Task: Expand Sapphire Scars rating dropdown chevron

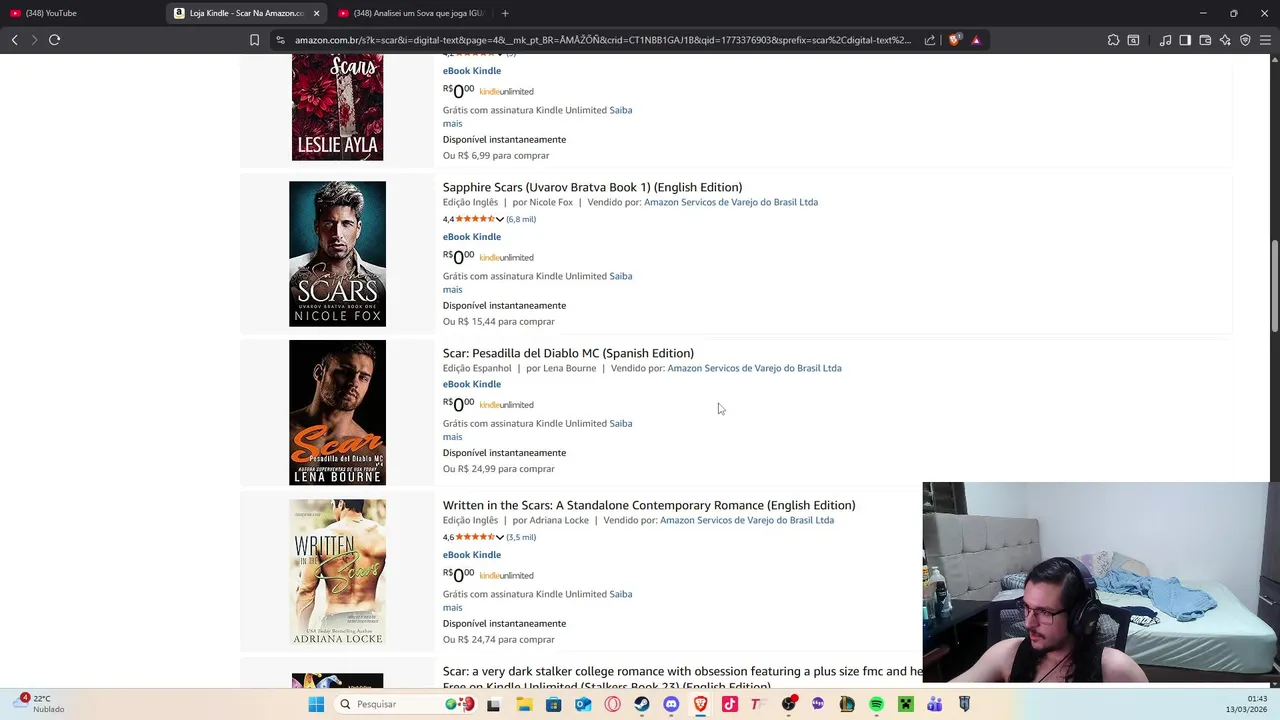Action: tap(499, 219)
